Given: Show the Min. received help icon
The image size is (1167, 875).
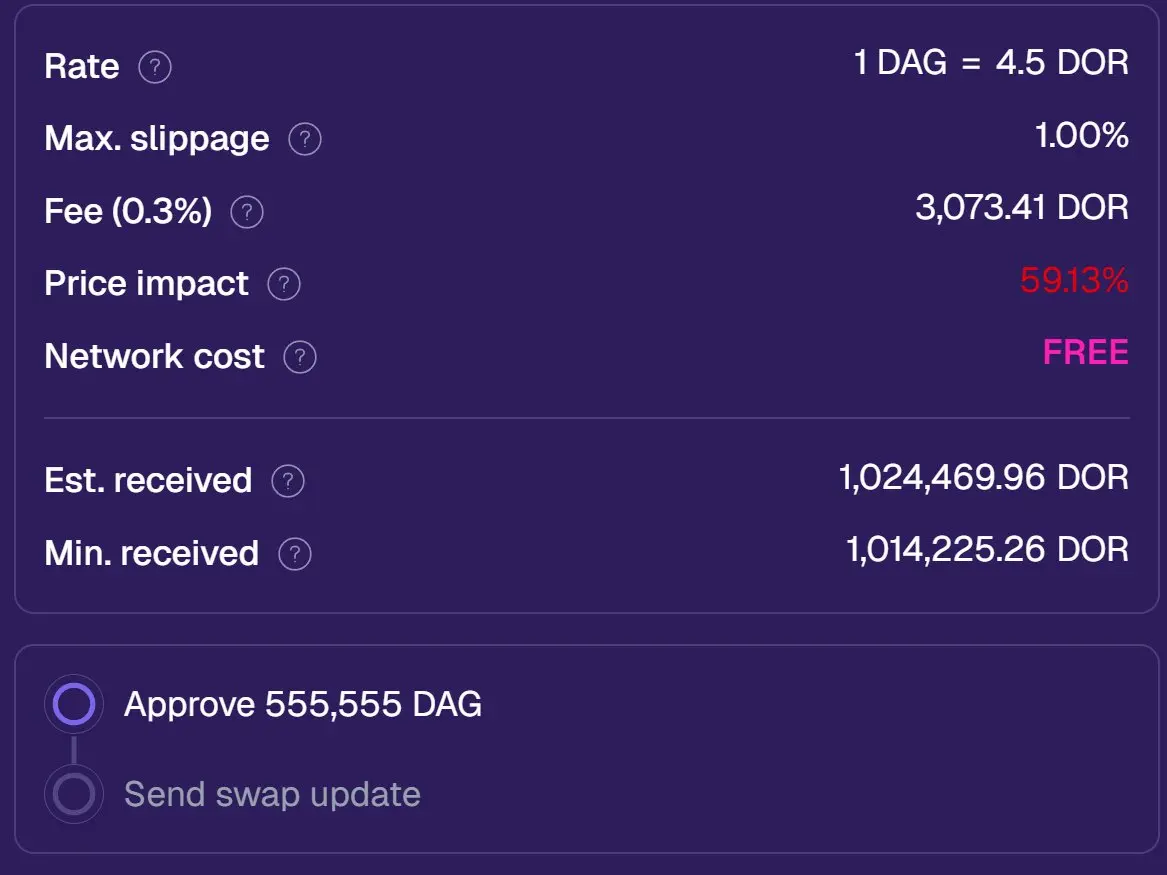Looking at the screenshot, I should [295, 554].
